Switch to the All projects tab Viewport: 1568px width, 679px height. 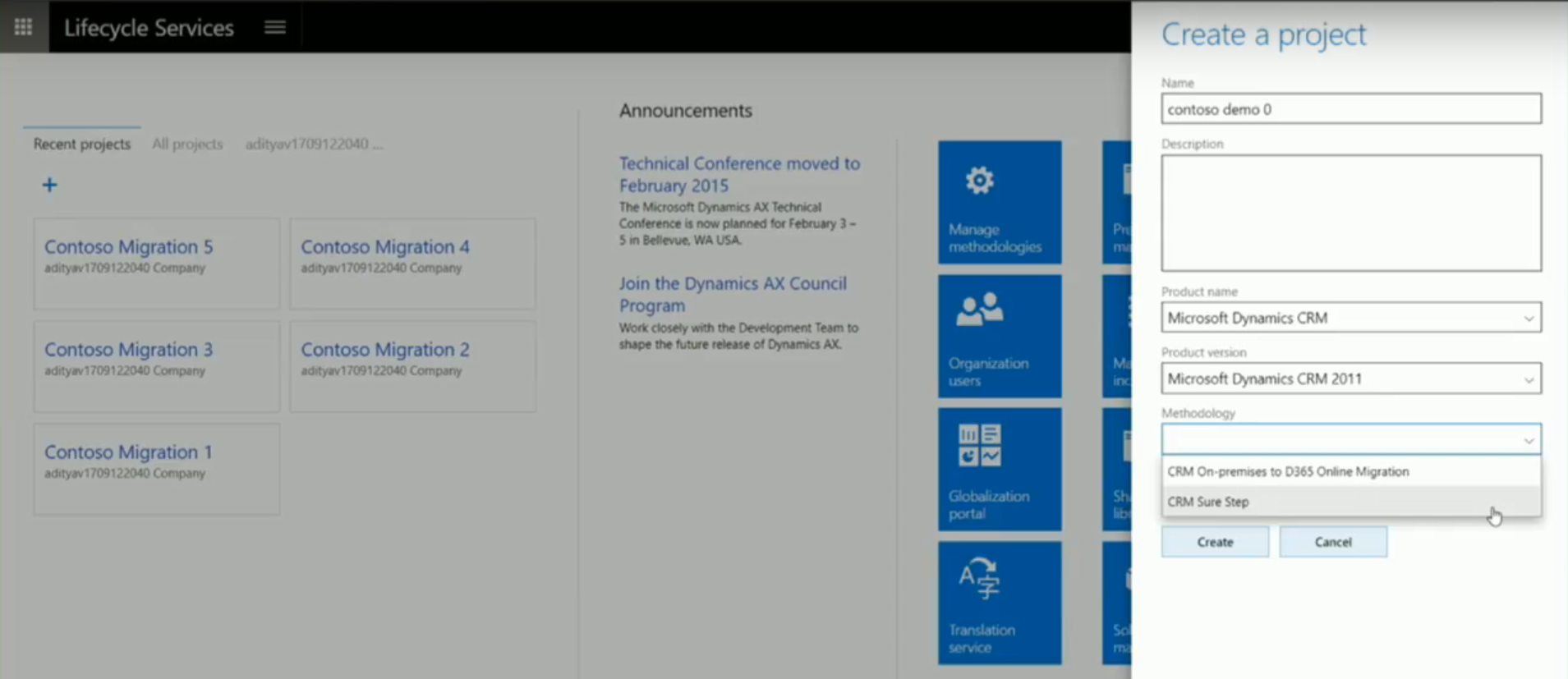point(187,144)
